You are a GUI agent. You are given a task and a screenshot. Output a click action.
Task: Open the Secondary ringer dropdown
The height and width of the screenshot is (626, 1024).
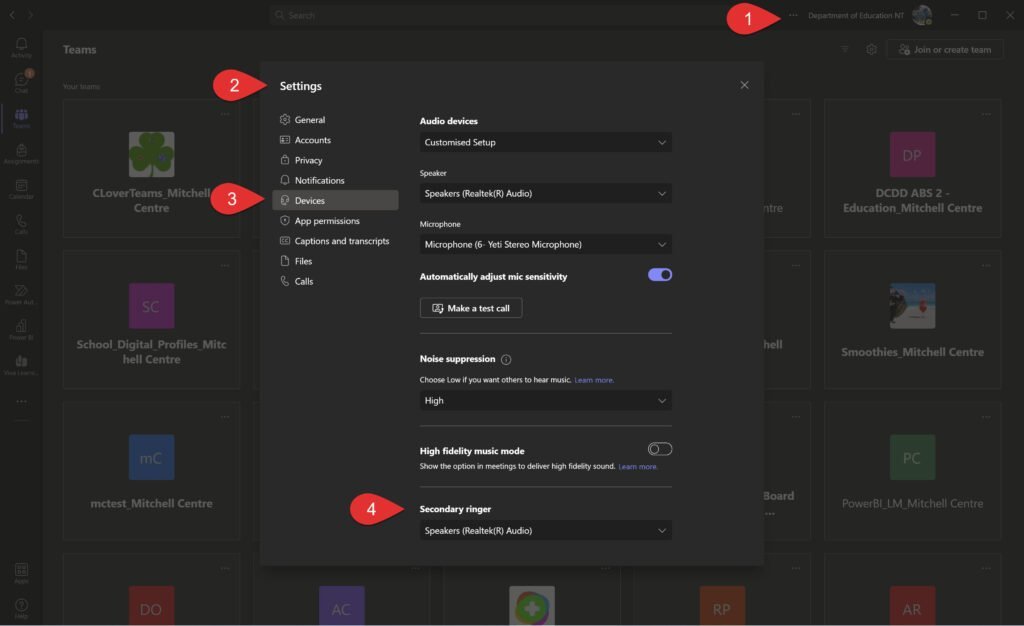[x=545, y=530]
